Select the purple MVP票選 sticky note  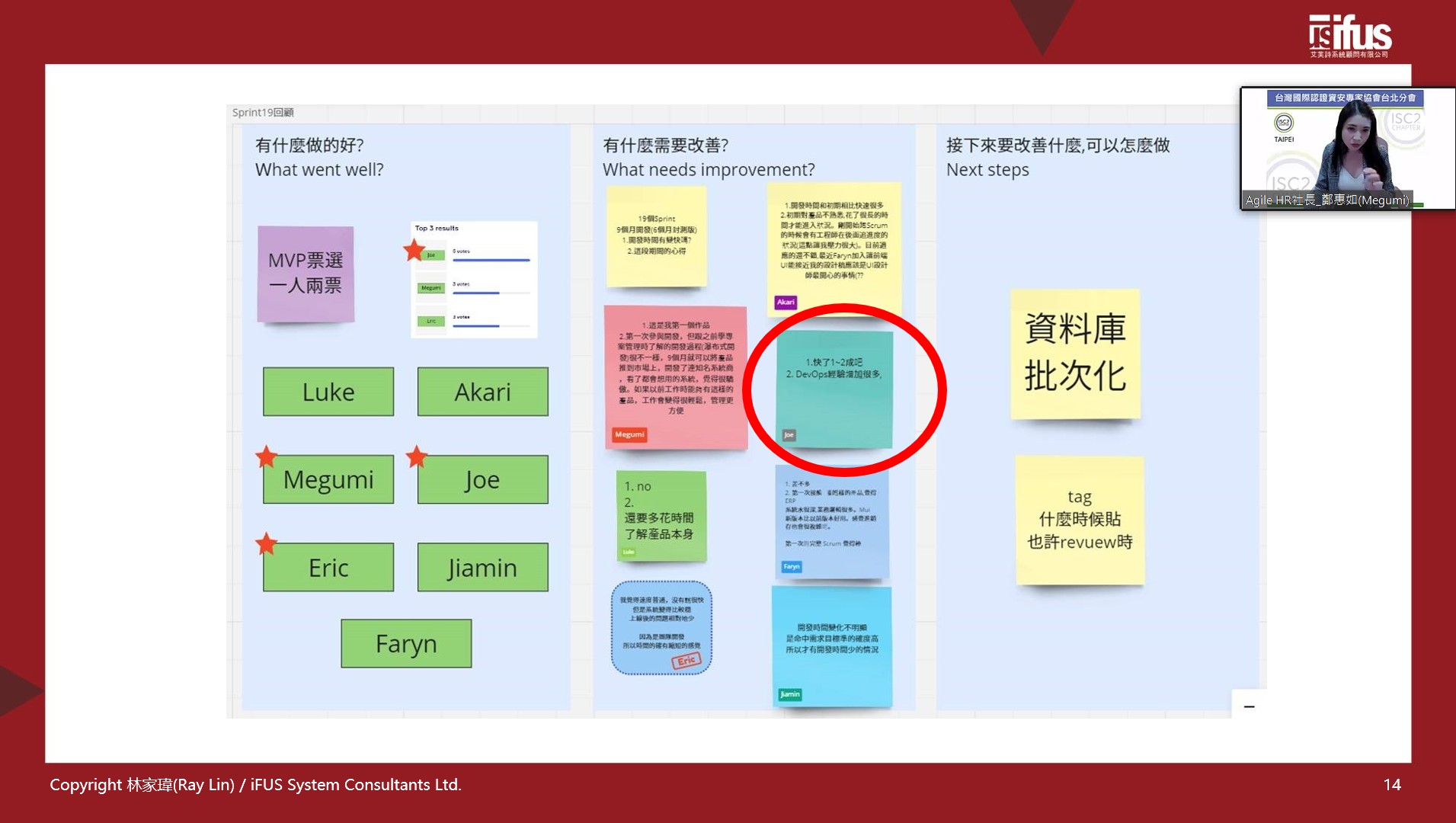306,274
